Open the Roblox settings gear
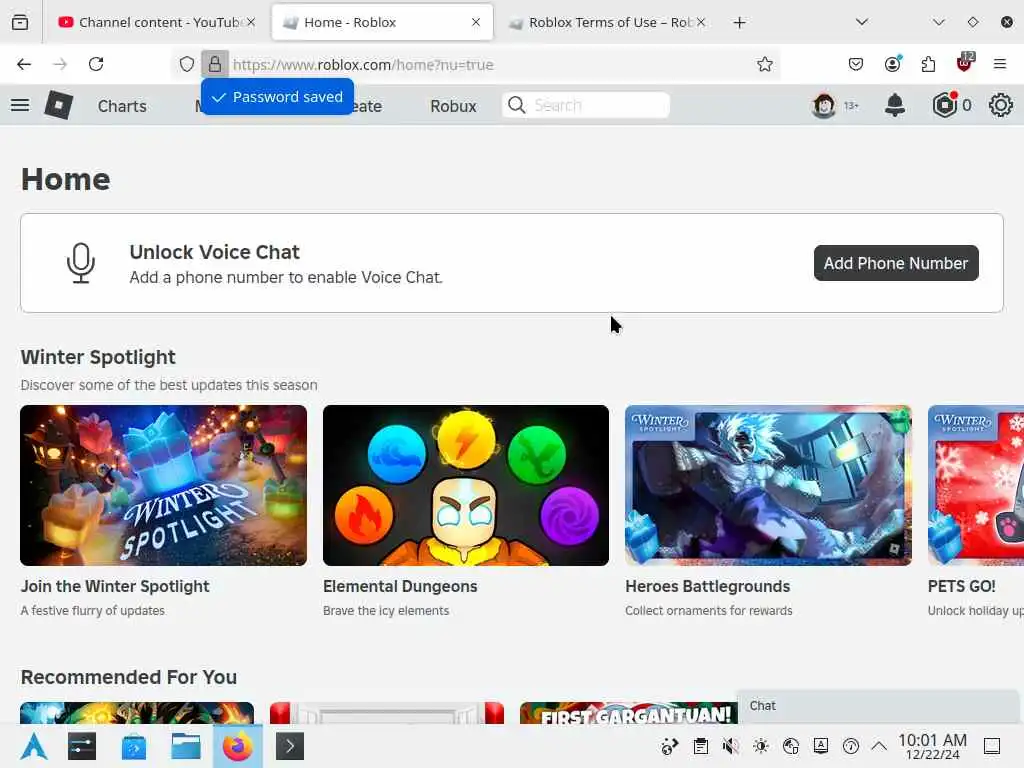This screenshot has height=768, width=1024. tap(1000, 105)
